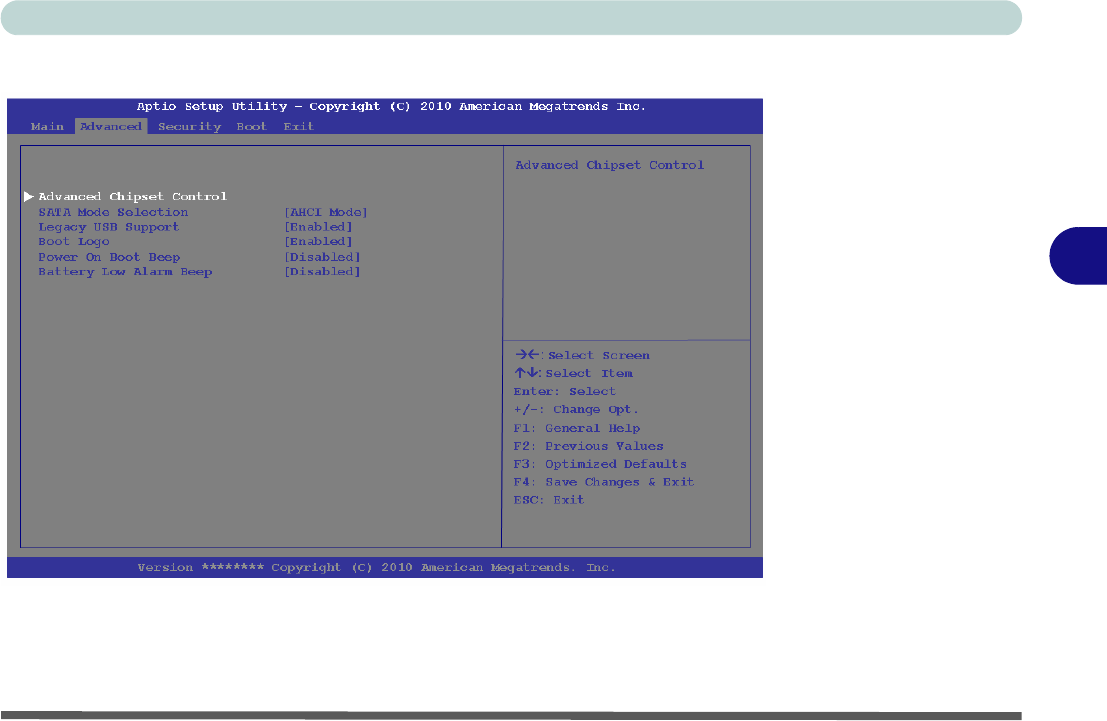Click F2: Previous Values

tap(588, 447)
